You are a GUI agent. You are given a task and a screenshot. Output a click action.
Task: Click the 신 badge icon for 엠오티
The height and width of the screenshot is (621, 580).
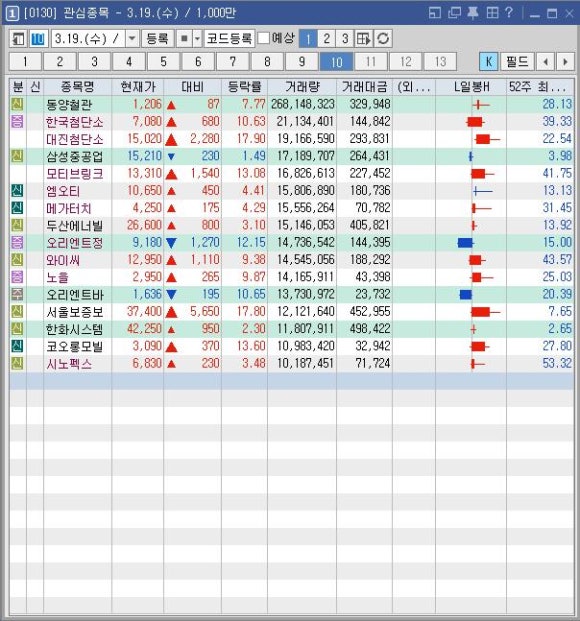(x=17, y=190)
